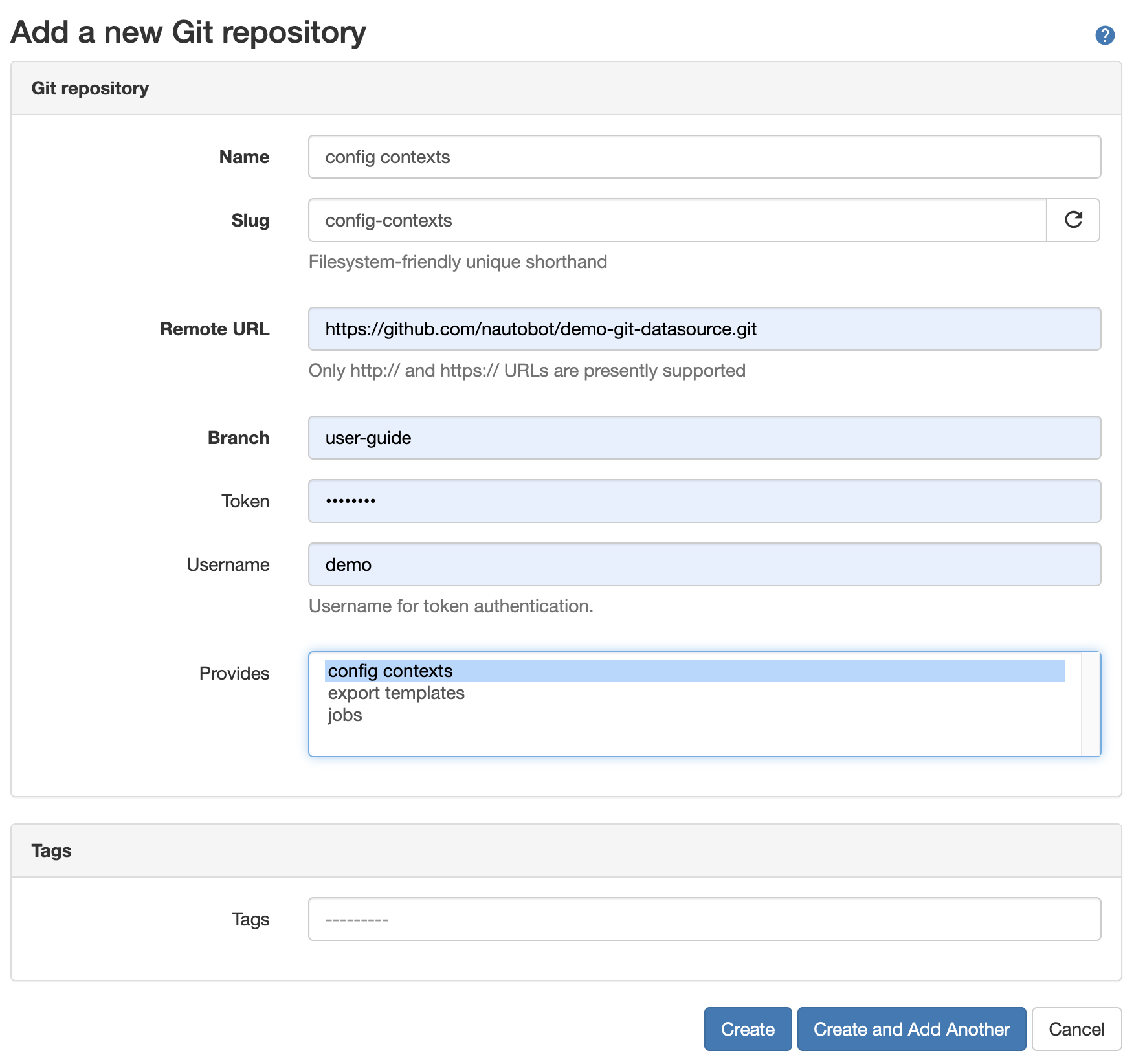Edit the Remote URL field
The height and width of the screenshot is (1064, 1134).
(704, 329)
